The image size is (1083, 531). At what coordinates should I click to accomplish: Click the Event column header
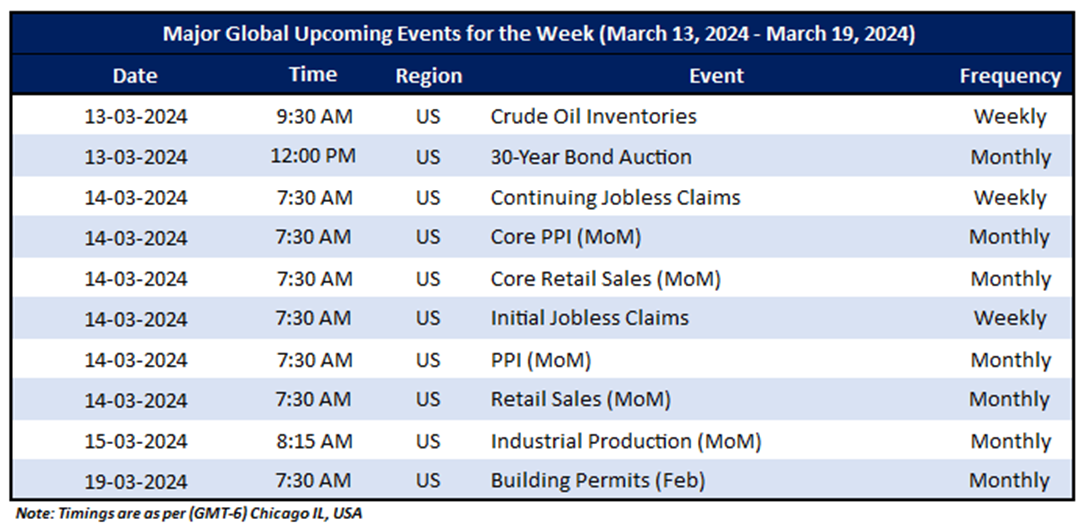tap(716, 76)
